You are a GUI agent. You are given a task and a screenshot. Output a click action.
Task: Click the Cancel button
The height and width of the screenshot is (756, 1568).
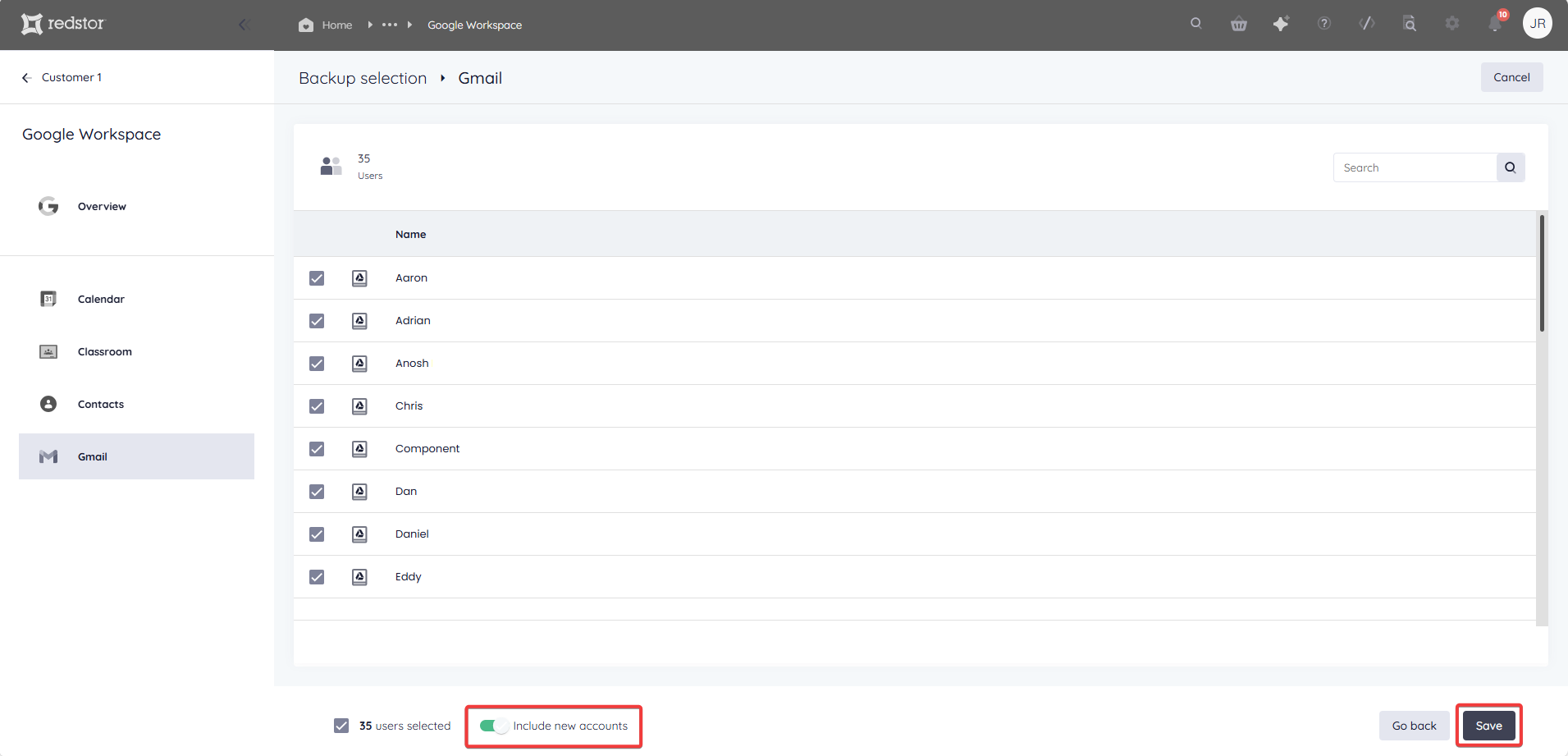1511,77
